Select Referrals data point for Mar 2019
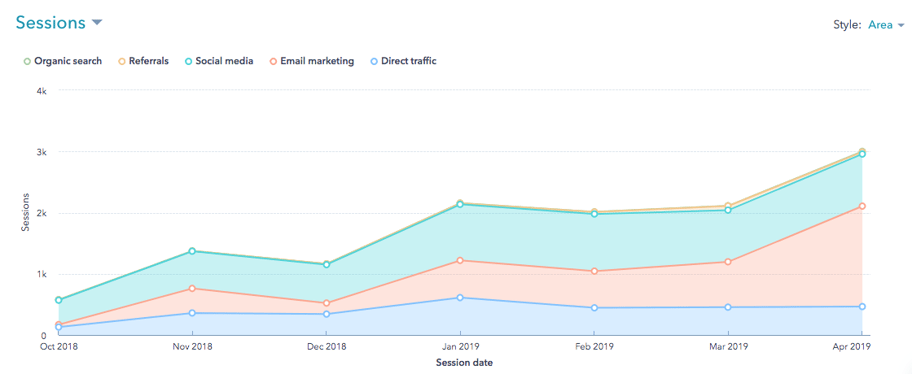 point(728,206)
